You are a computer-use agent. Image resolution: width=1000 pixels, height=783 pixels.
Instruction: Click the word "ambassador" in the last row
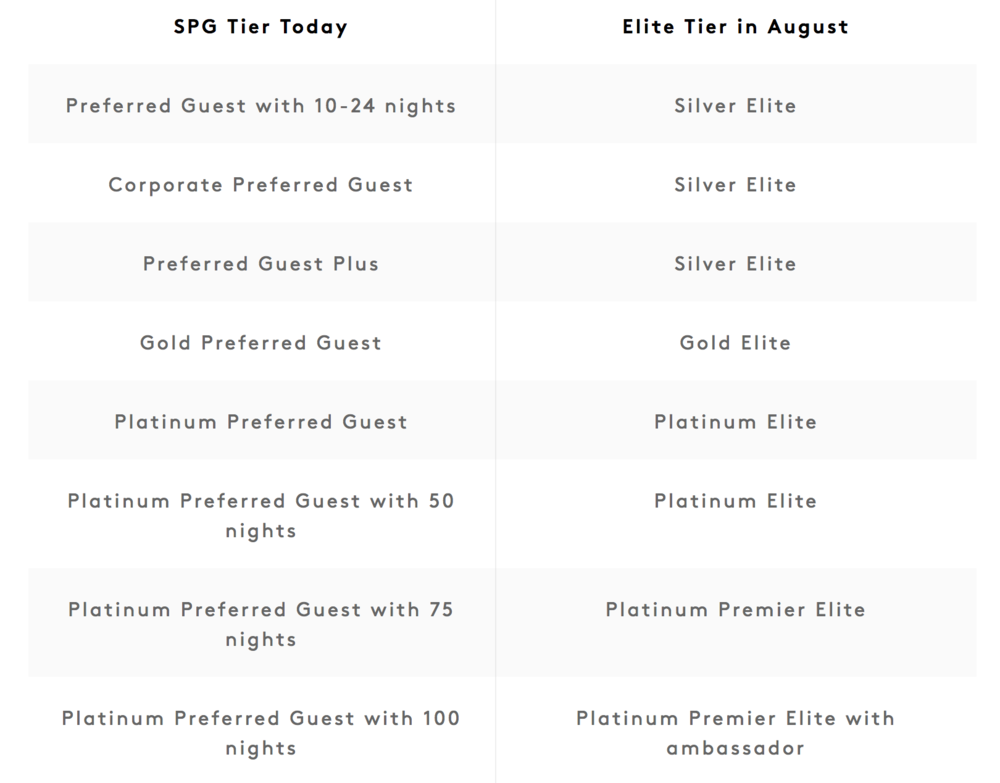735,748
